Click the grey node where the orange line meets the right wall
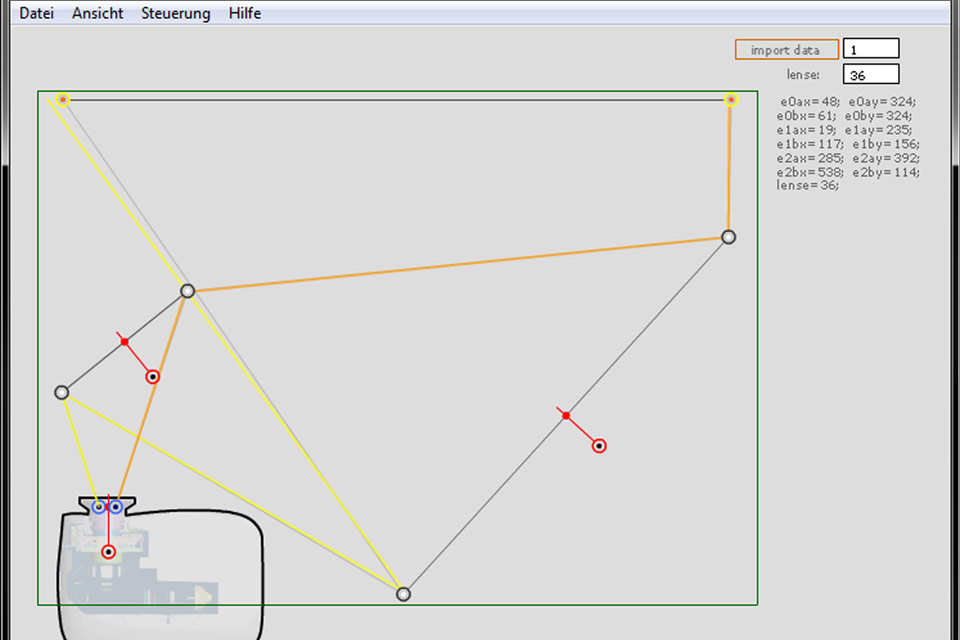 [728, 237]
